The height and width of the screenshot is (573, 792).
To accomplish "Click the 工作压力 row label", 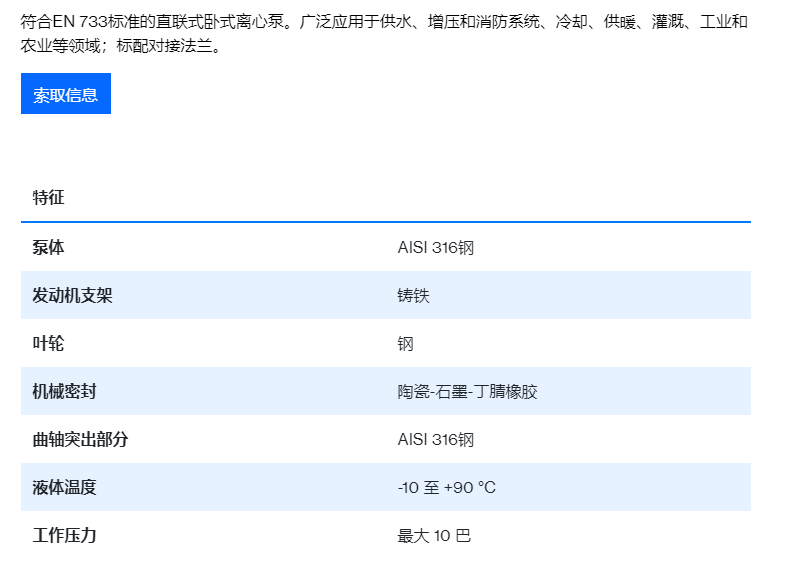I will click(x=64, y=535).
